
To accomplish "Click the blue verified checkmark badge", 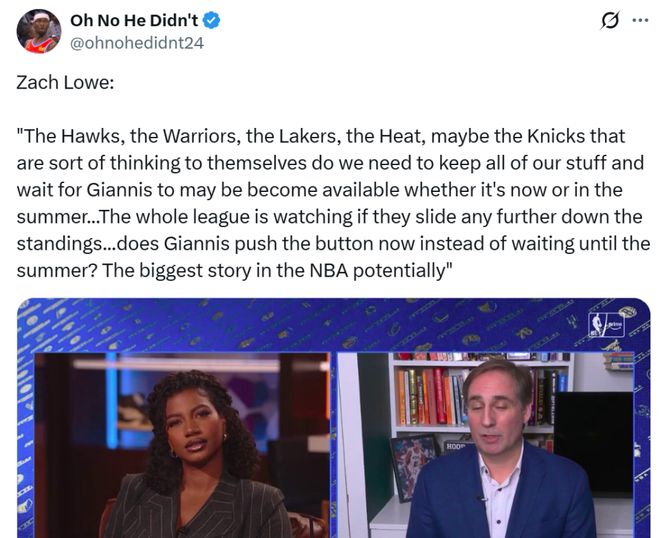I will (x=211, y=21).
